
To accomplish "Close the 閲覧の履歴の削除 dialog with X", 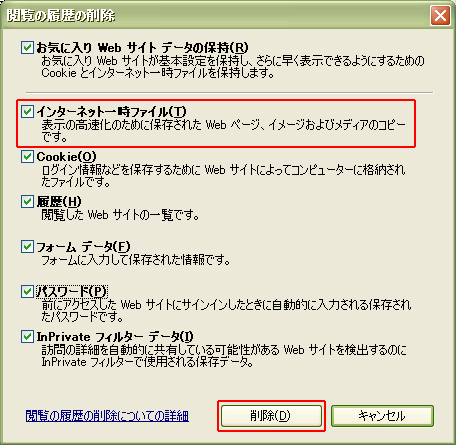I will pos(440,16).
